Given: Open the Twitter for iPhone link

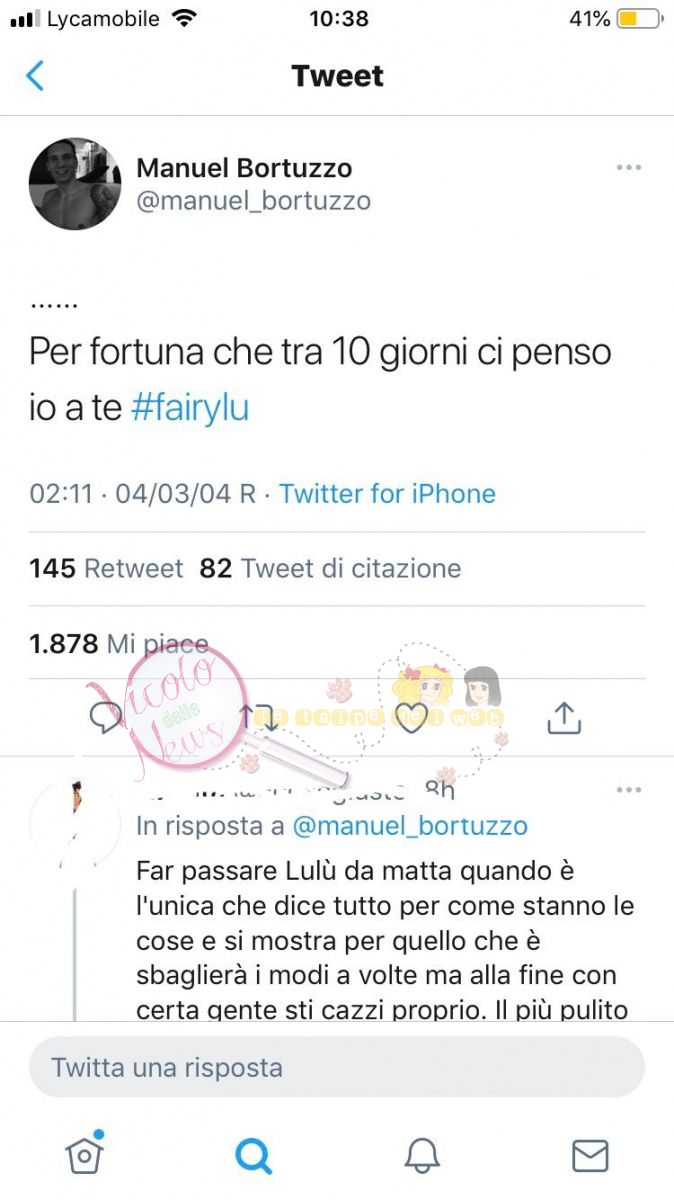Looking at the screenshot, I should point(387,493).
